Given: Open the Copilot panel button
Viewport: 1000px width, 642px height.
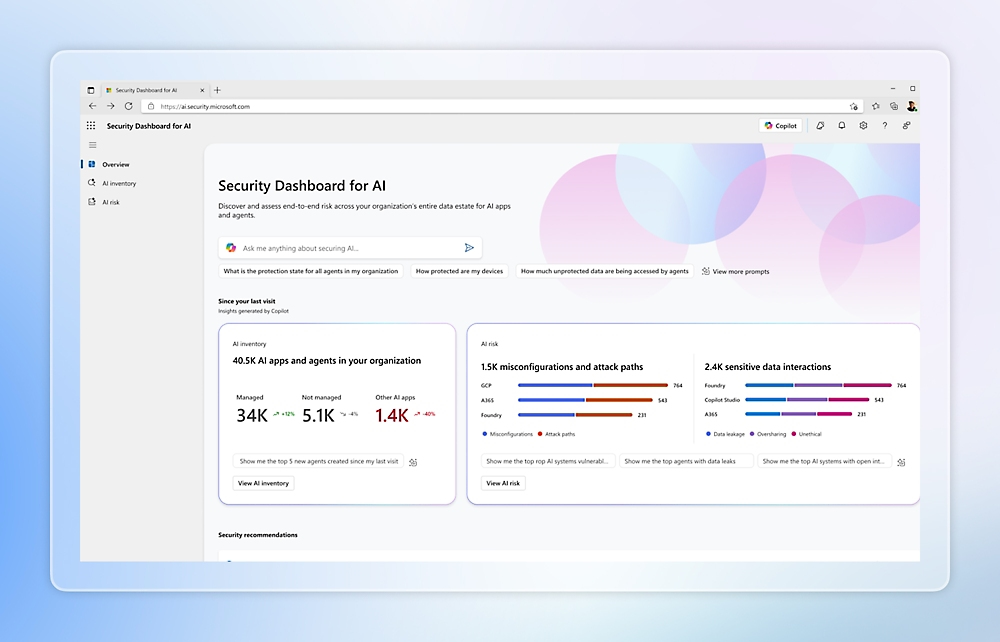Looking at the screenshot, I should pyautogui.click(x=781, y=126).
